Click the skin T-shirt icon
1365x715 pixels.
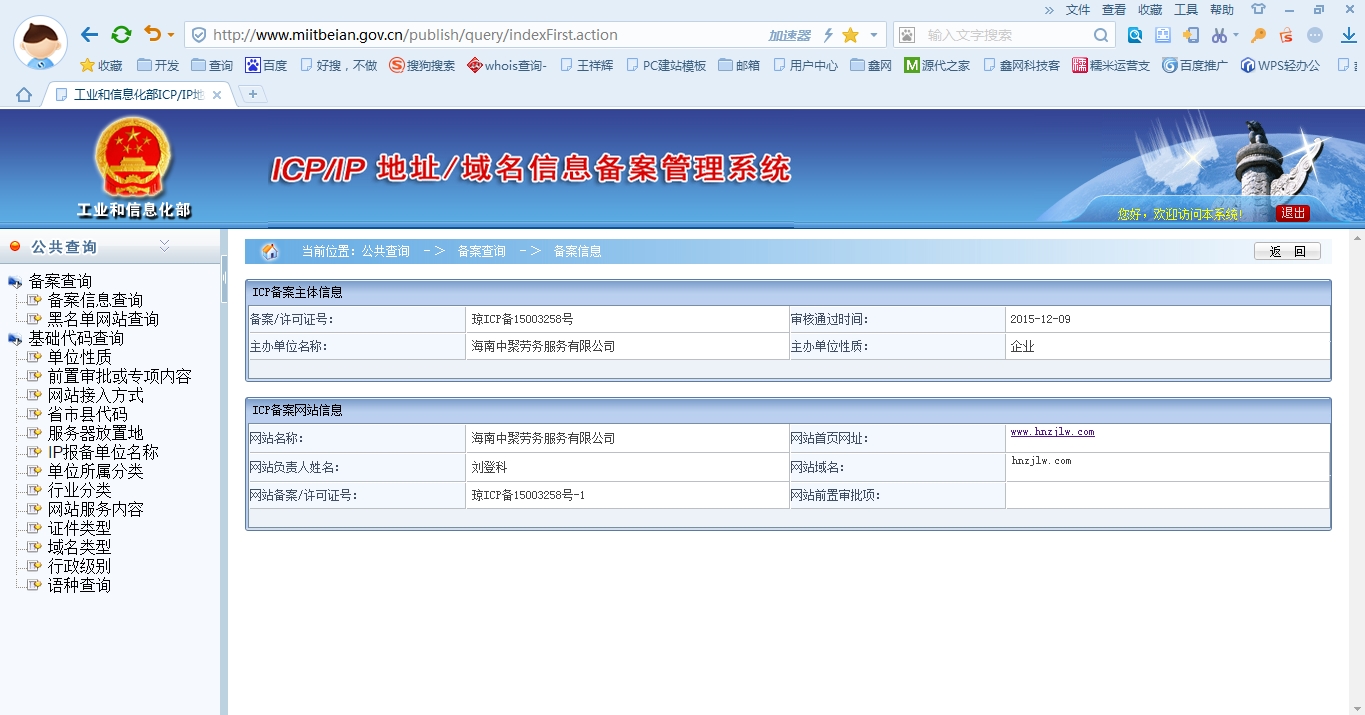tap(1258, 10)
